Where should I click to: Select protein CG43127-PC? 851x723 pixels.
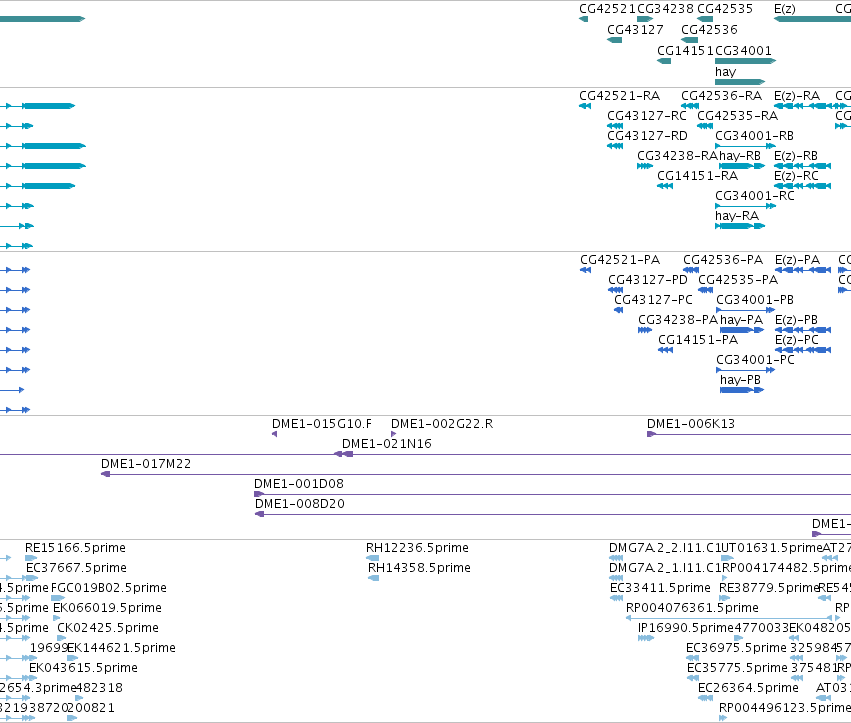coord(653,300)
